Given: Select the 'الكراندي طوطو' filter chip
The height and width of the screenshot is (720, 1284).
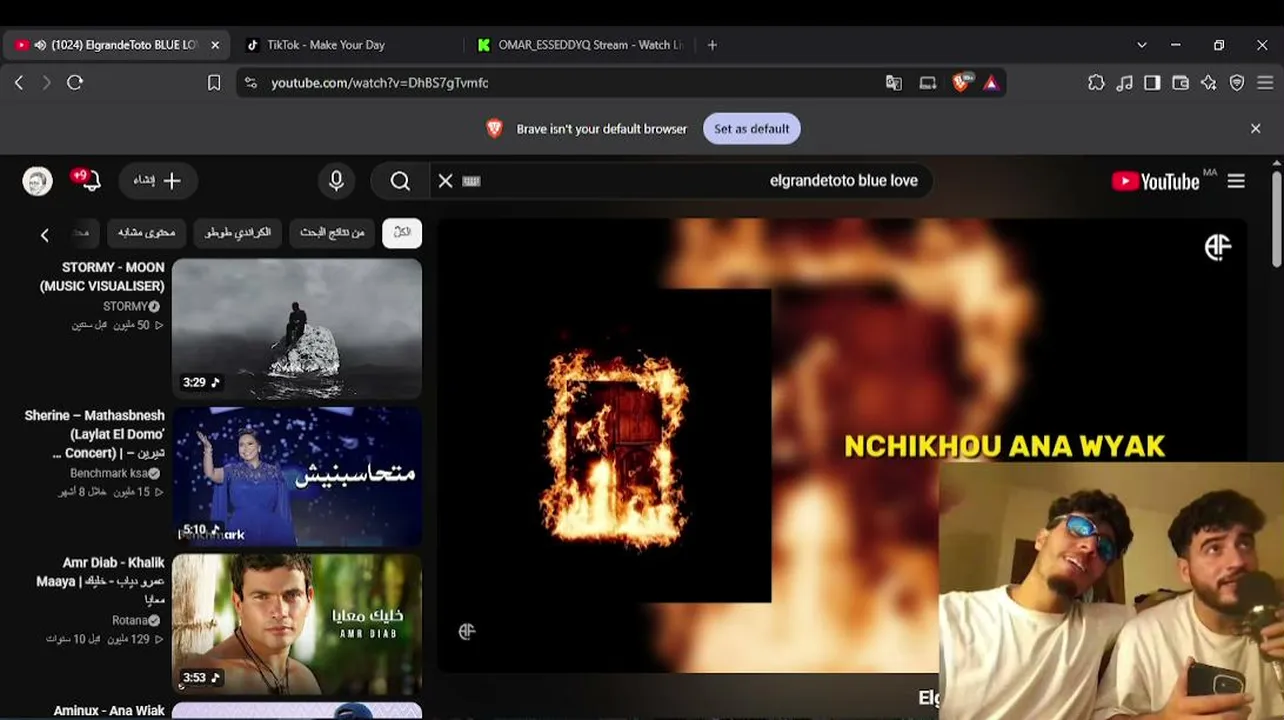Looking at the screenshot, I should pyautogui.click(x=238, y=233).
